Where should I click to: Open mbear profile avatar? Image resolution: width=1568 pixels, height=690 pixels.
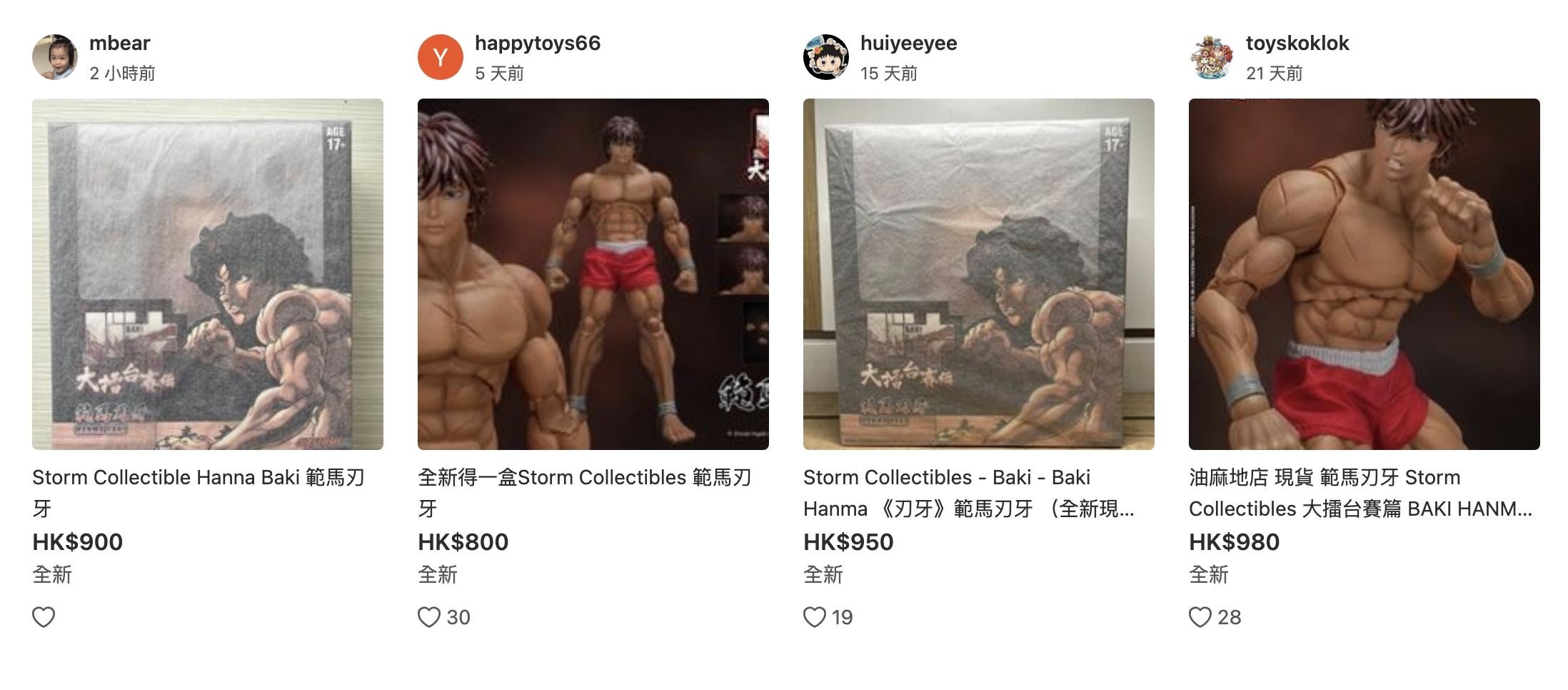point(55,57)
